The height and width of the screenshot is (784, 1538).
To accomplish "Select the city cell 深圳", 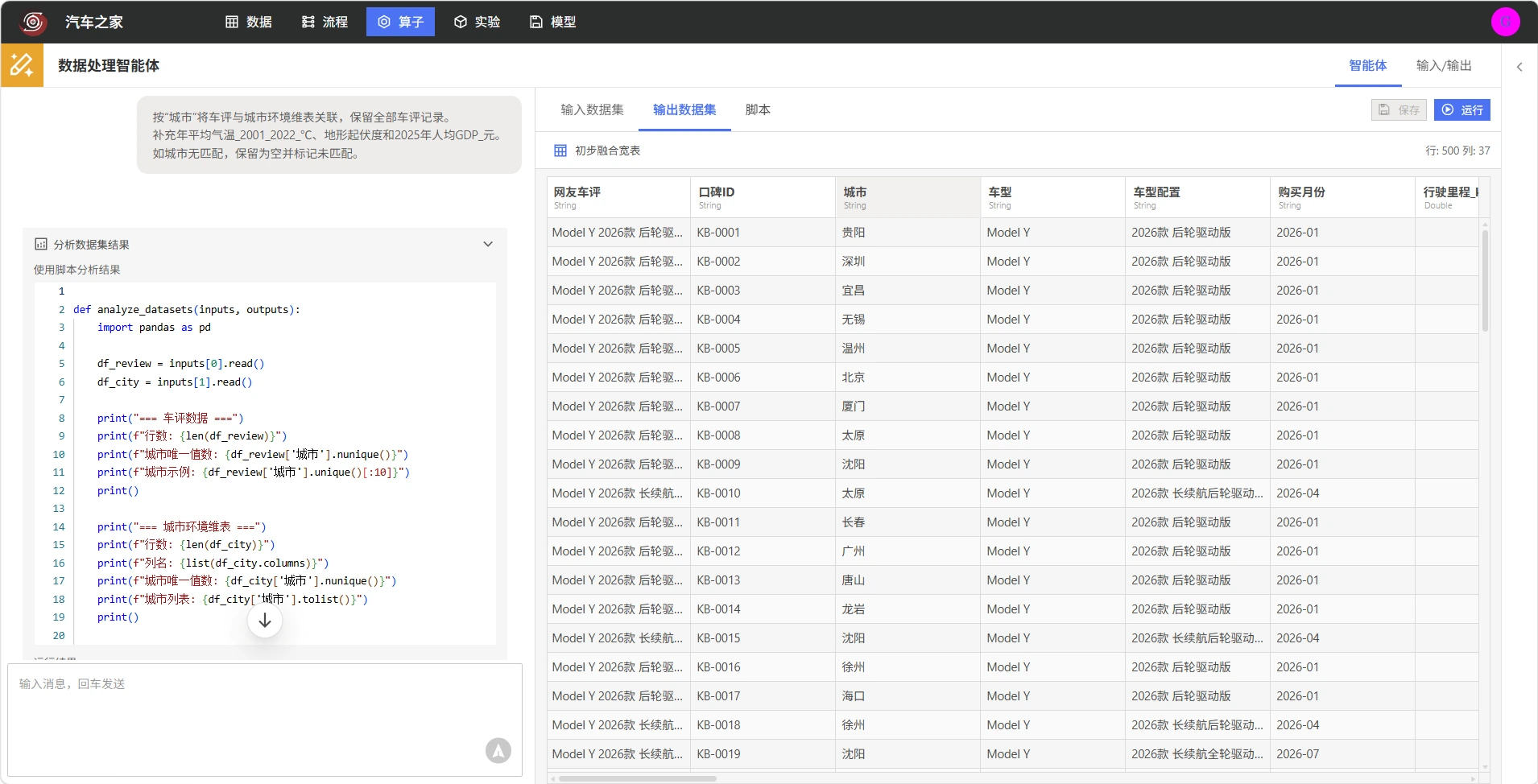I will tap(908, 262).
